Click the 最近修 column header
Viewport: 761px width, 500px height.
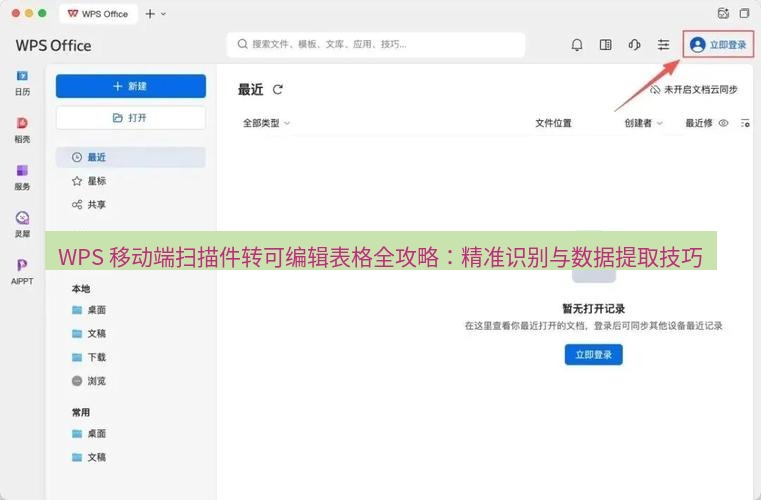pos(698,123)
